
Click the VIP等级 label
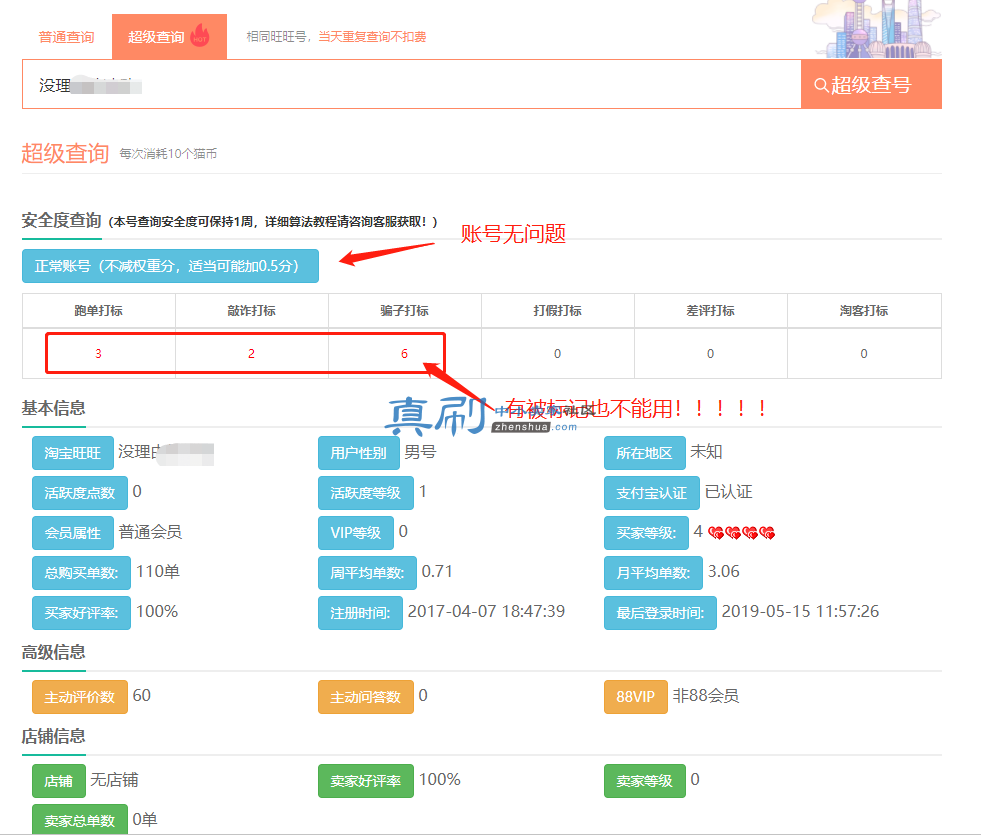point(355,533)
